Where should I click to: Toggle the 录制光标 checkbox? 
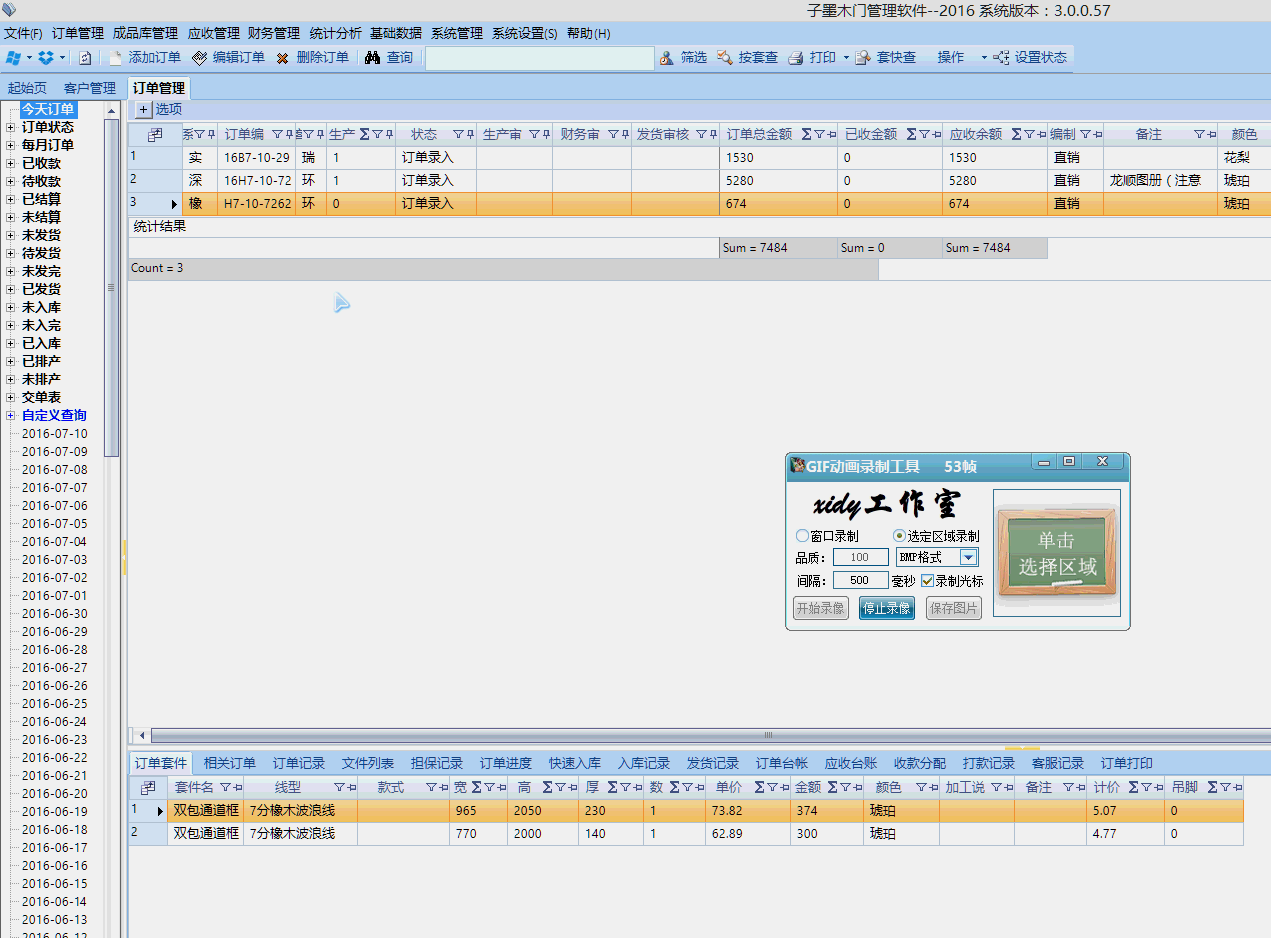[927, 581]
